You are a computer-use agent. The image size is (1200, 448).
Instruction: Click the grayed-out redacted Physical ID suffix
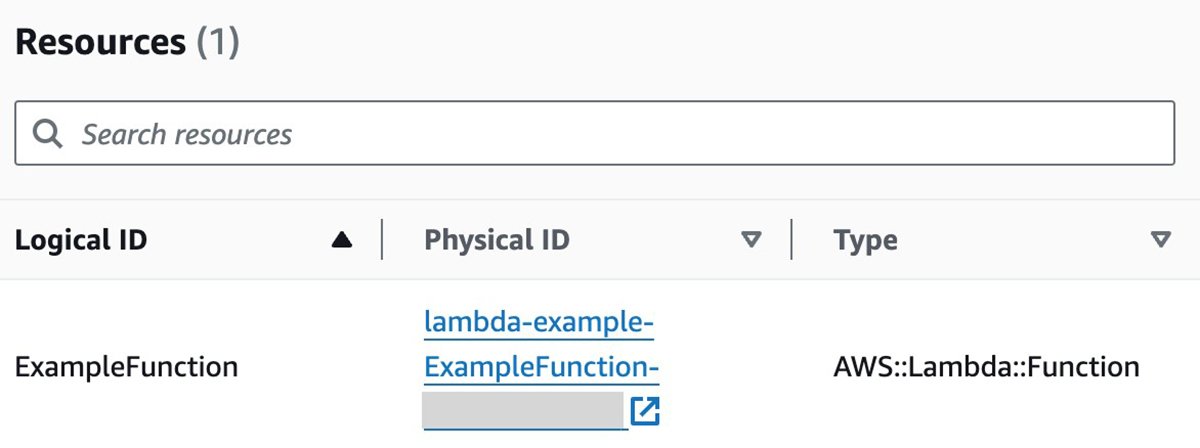tap(522, 410)
